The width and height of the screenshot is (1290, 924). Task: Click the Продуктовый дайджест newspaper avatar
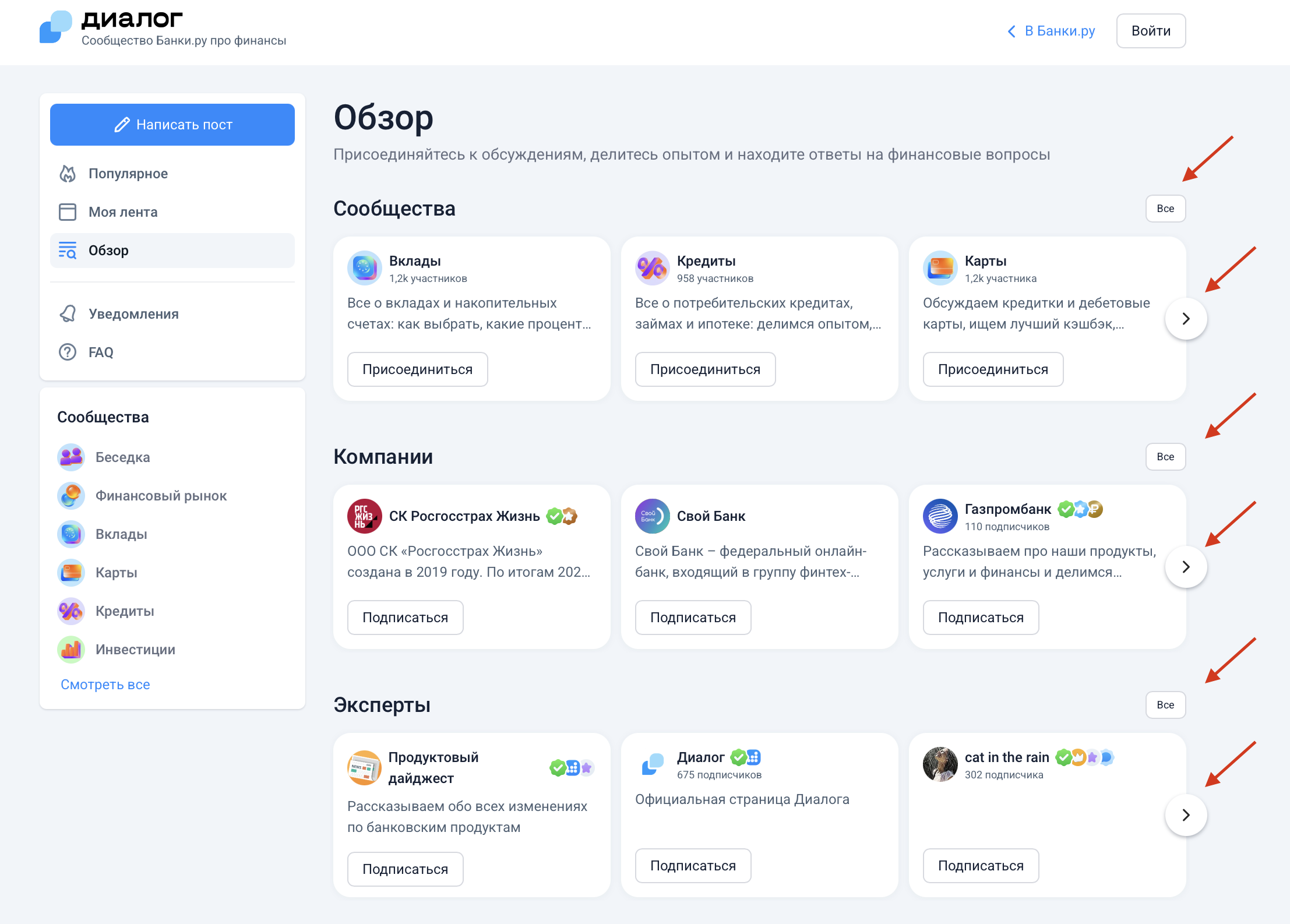point(365,768)
